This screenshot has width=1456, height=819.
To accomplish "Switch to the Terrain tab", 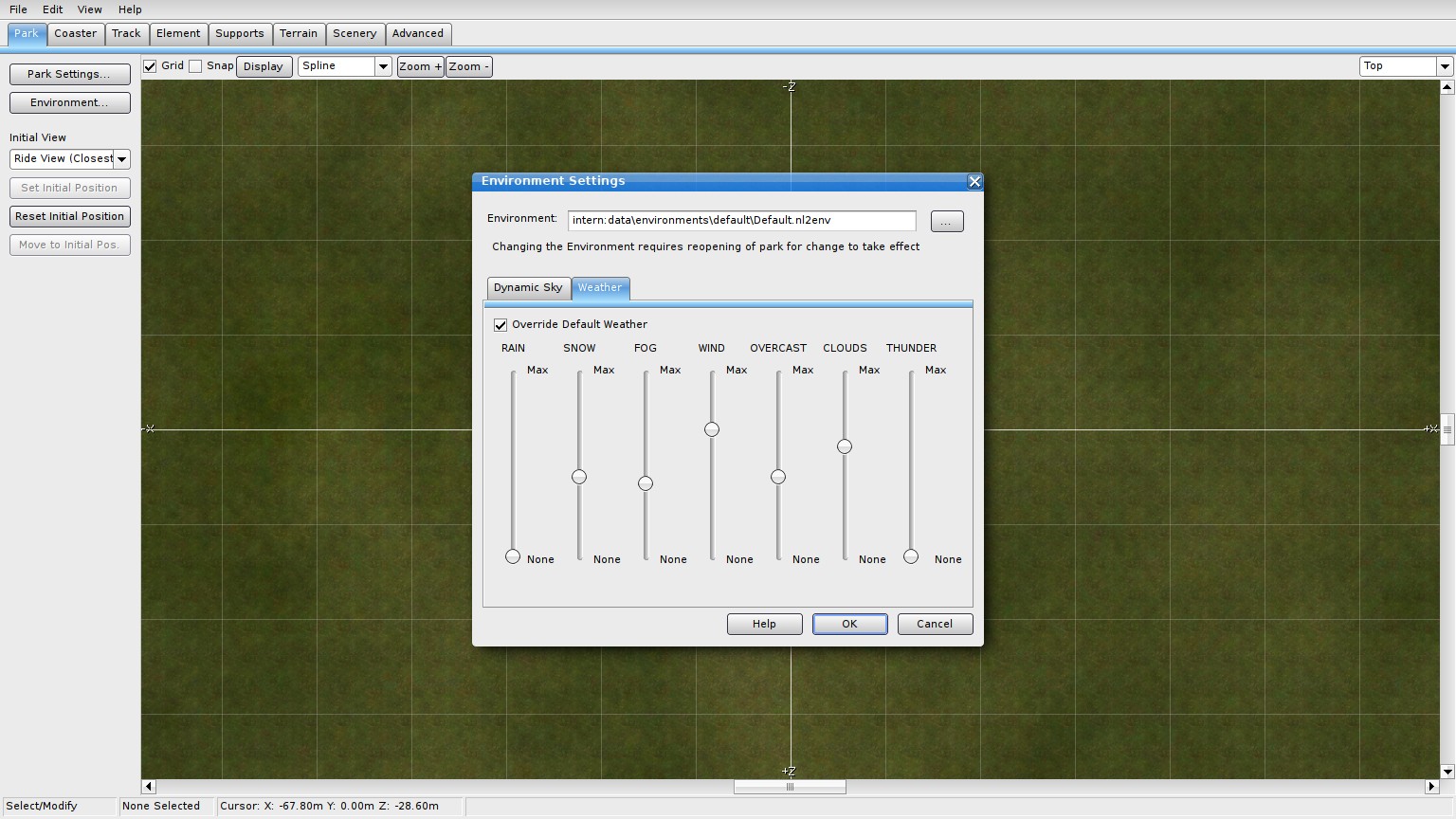I will pyautogui.click(x=299, y=34).
